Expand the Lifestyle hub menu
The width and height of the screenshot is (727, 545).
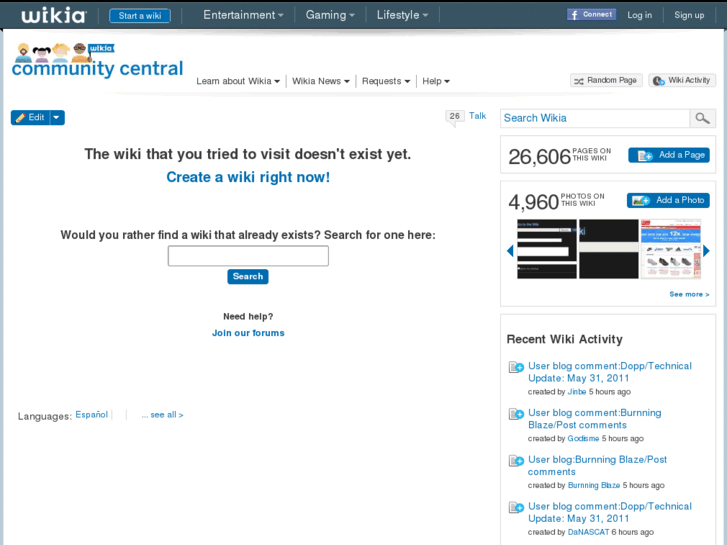pyautogui.click(x=402, y=15)
